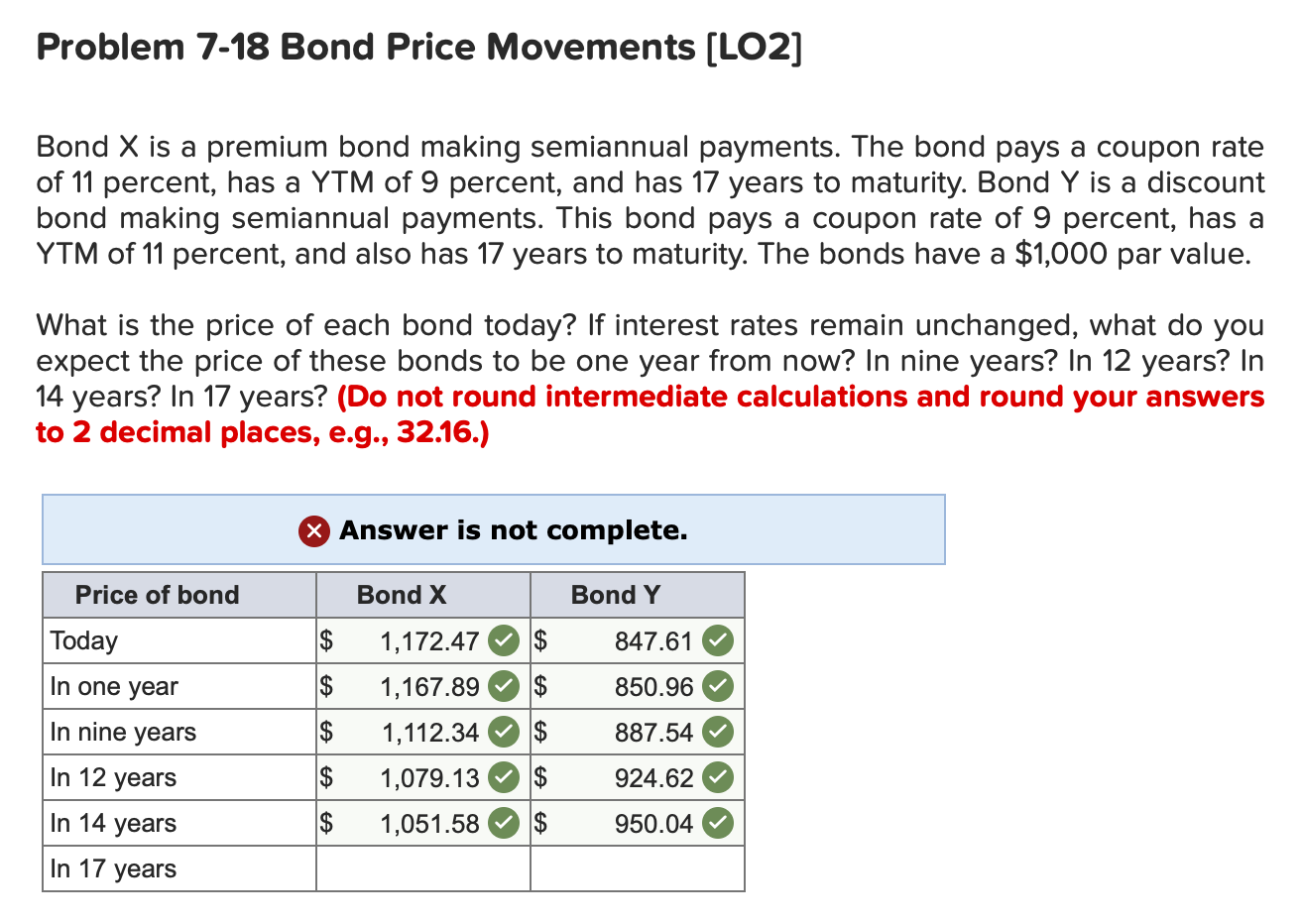Select the Bond X column header

[x=402, y=595]
